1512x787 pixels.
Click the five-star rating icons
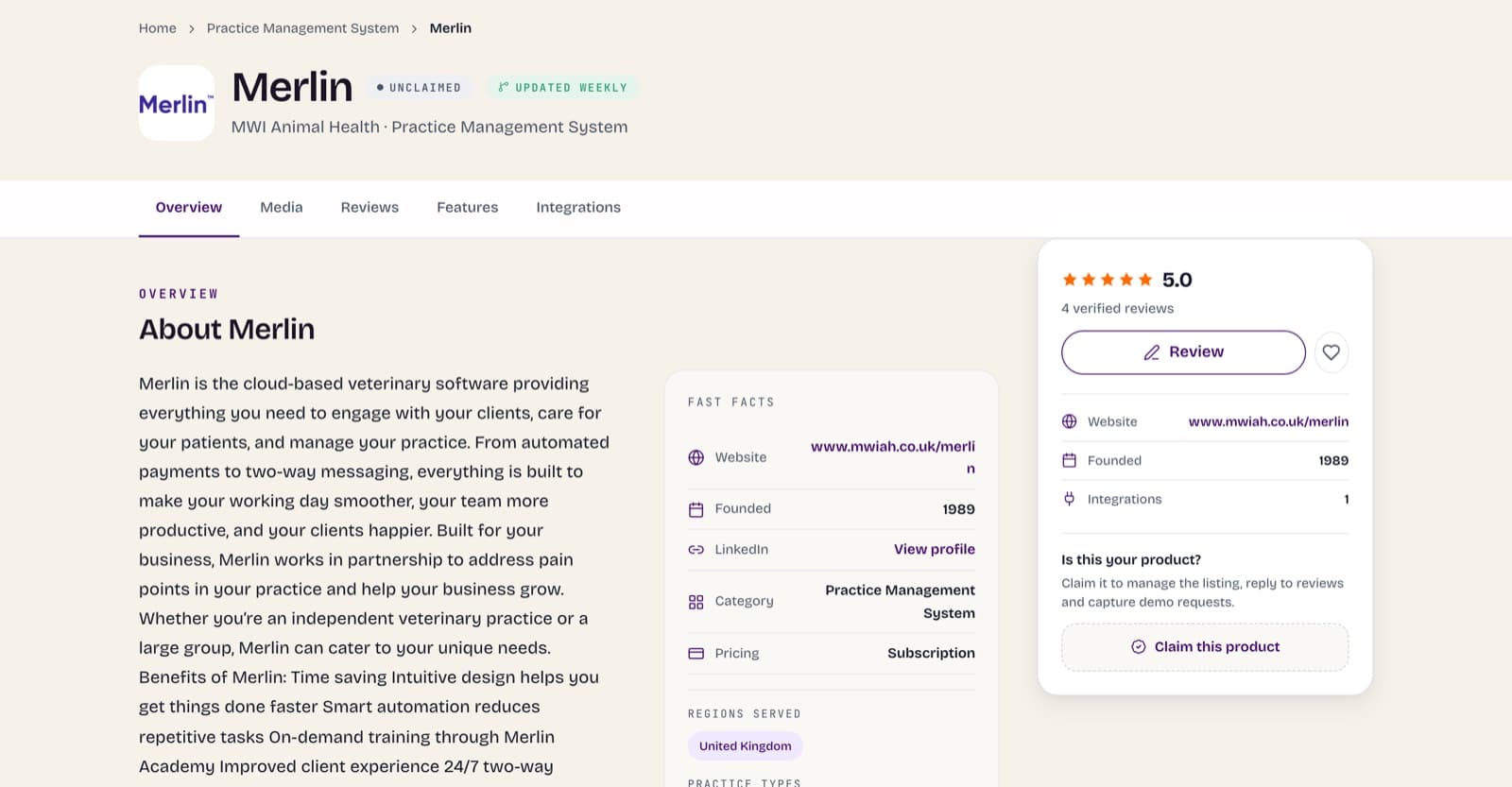(1107, 280)
